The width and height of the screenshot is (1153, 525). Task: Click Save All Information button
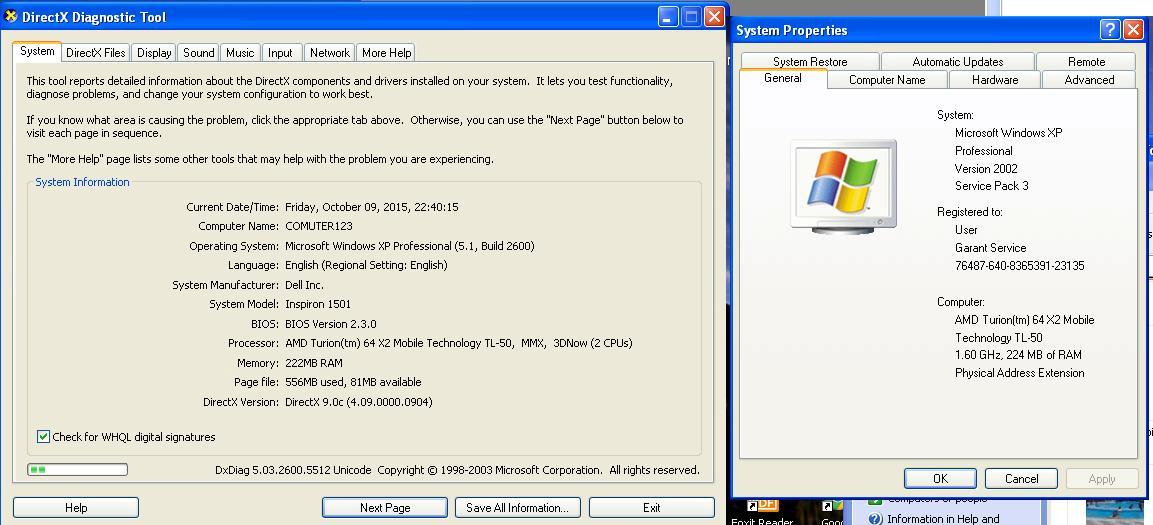[518, 507]
